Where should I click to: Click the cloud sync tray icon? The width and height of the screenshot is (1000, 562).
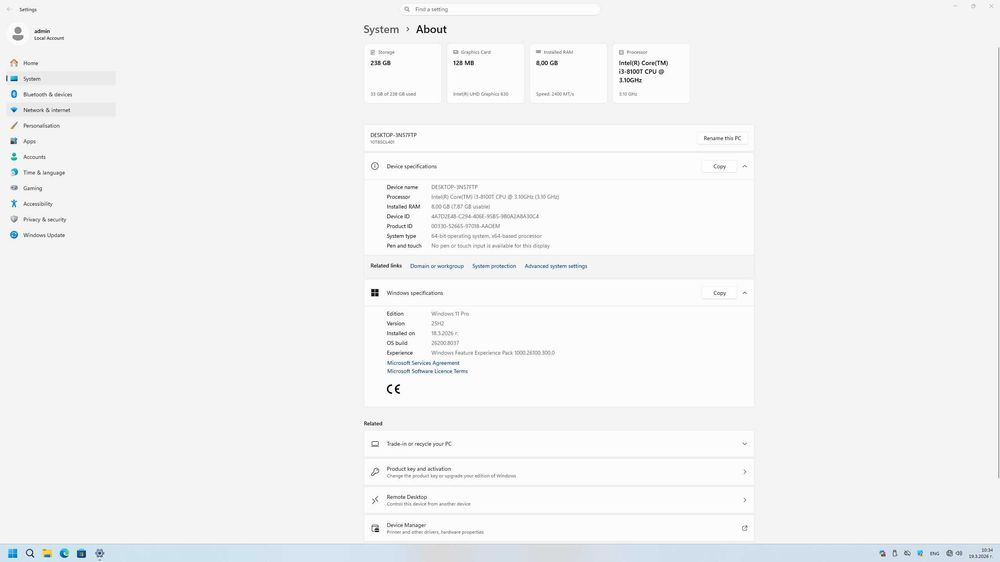click(908, 554)
